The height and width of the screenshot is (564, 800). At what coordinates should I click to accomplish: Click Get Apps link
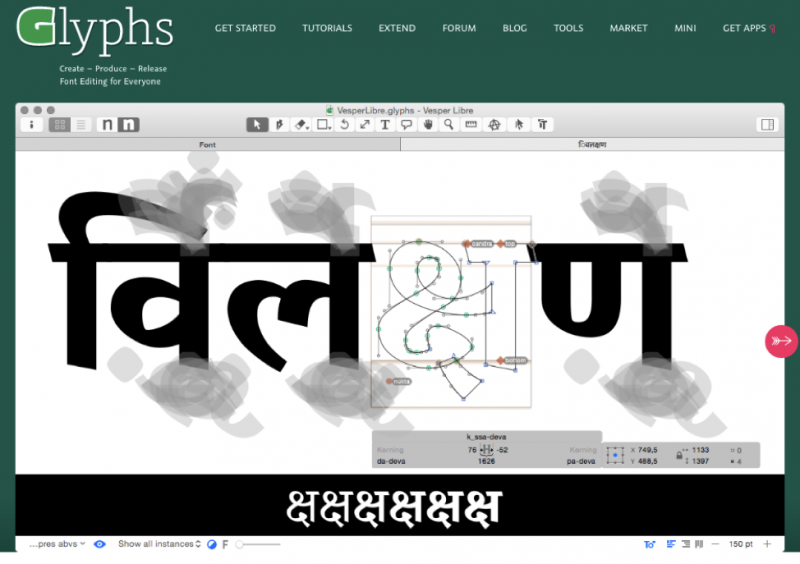tap(749, 28)
